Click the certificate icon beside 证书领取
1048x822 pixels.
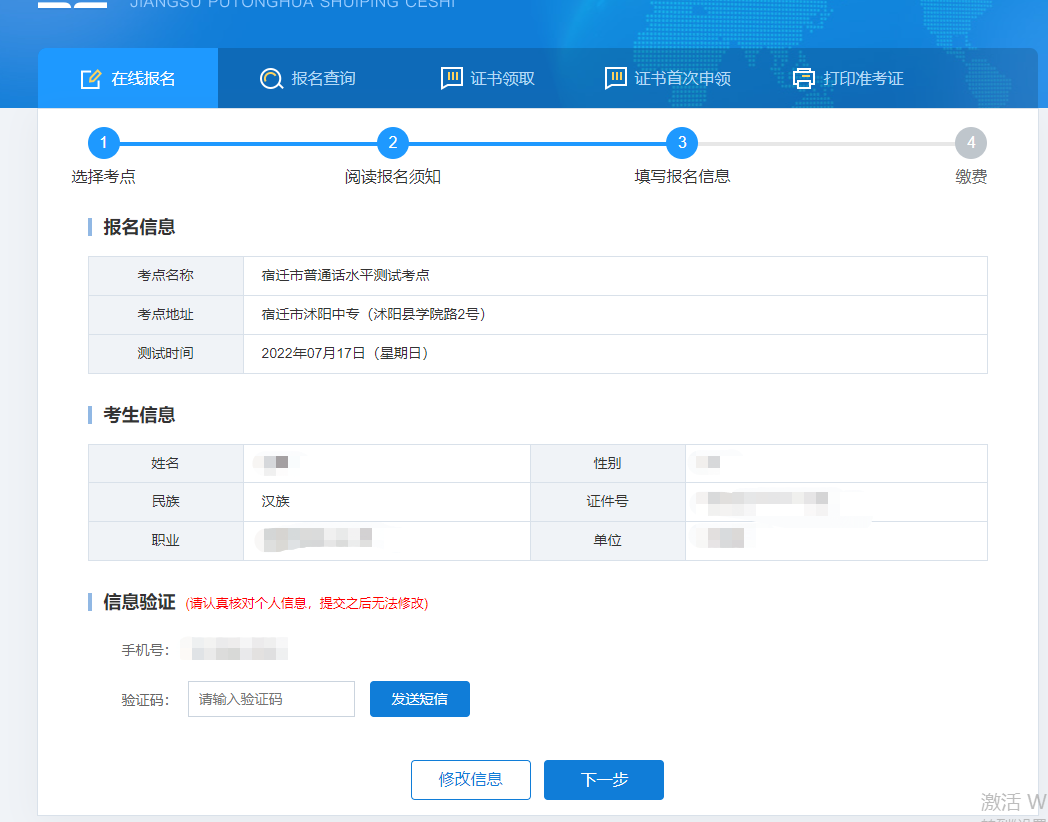coord(452,78)
